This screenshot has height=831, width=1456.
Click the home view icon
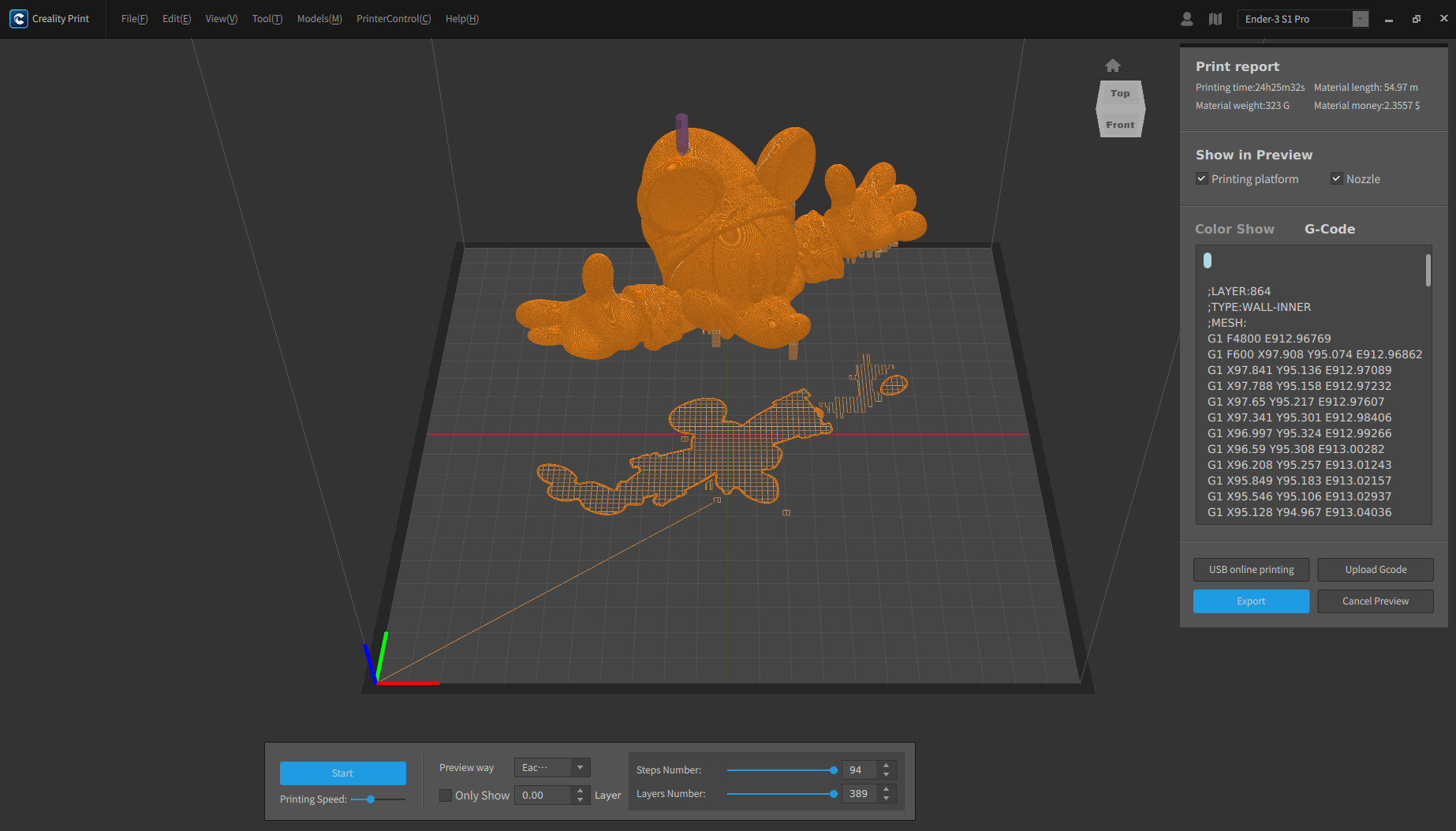point(1113,66)
